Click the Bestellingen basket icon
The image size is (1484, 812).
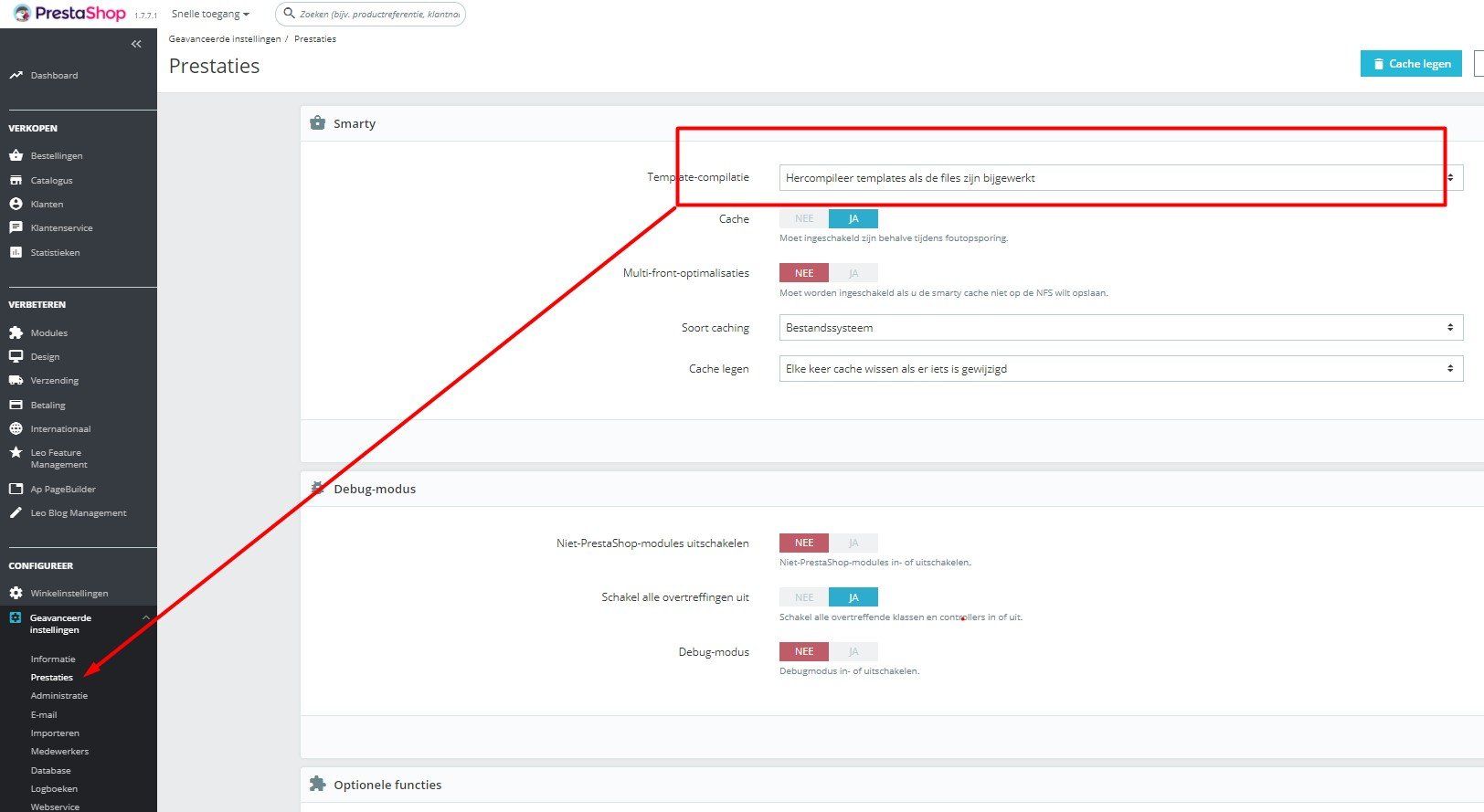coord(16,155)
